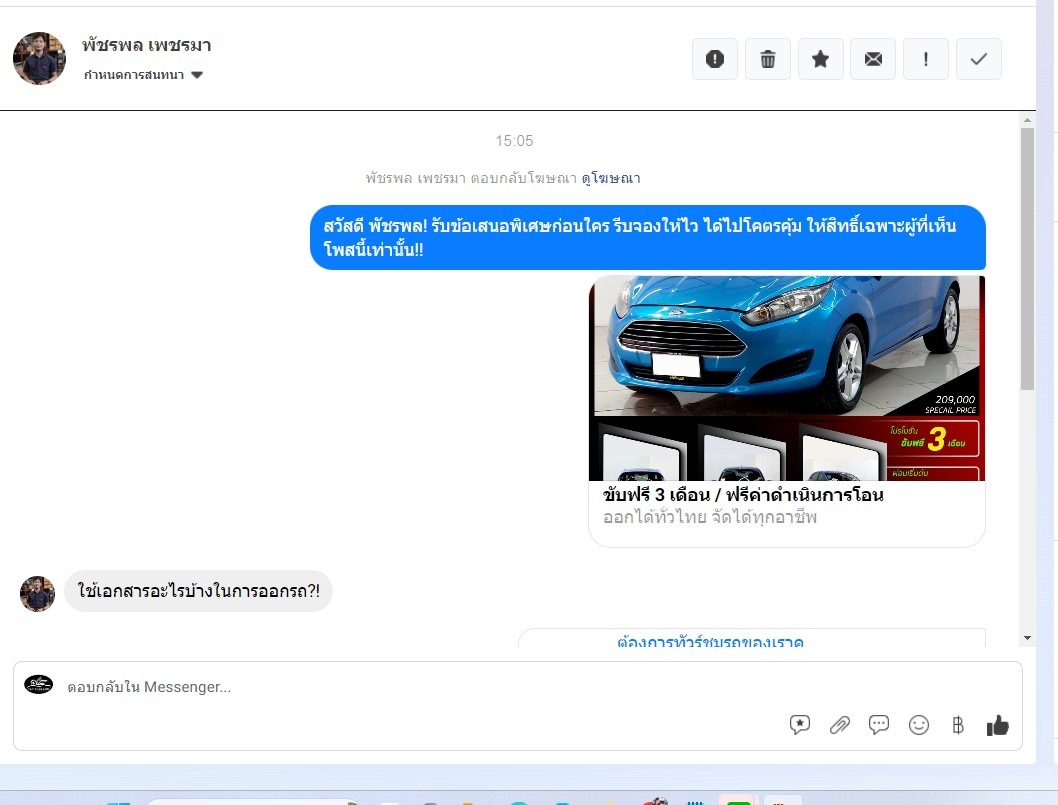The width and height of the screenshot is (1058, 805).
Task: Open พัชรพล เพชรมา profile picture in header
Action: pyautogui.click(x=39, y=58)
